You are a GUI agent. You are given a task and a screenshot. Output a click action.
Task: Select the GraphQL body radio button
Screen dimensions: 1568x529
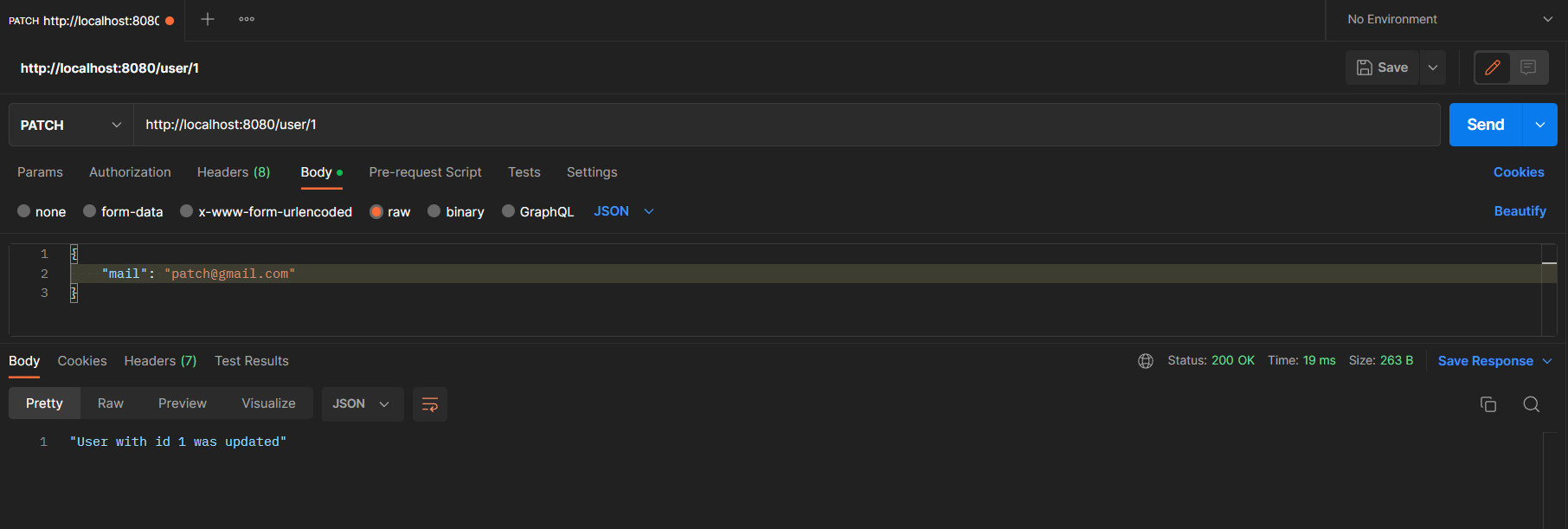coord(509,211)
